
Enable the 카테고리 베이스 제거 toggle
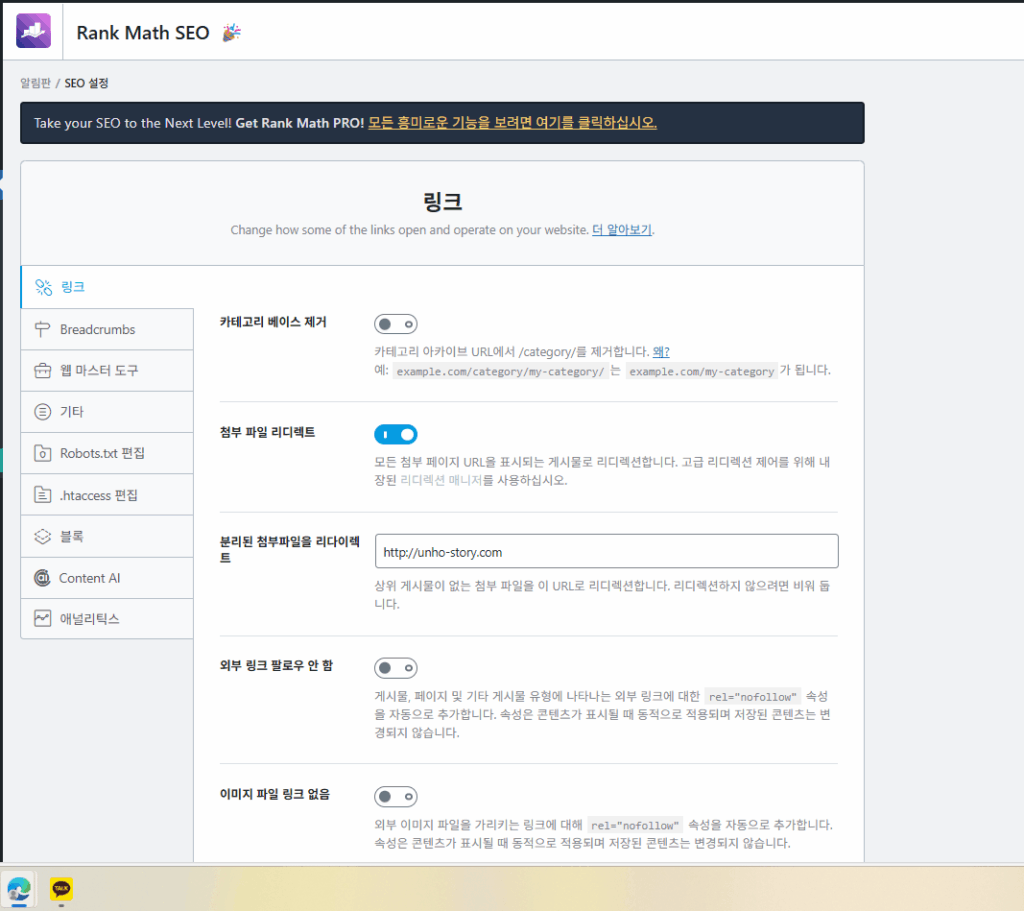click(x=395, y=324)
